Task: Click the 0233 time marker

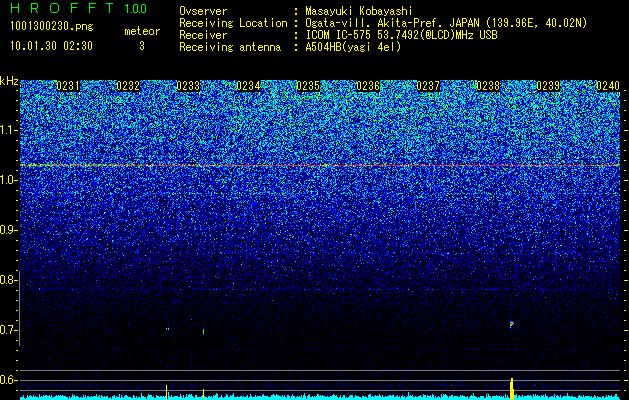Action: [x=188, y=86]
